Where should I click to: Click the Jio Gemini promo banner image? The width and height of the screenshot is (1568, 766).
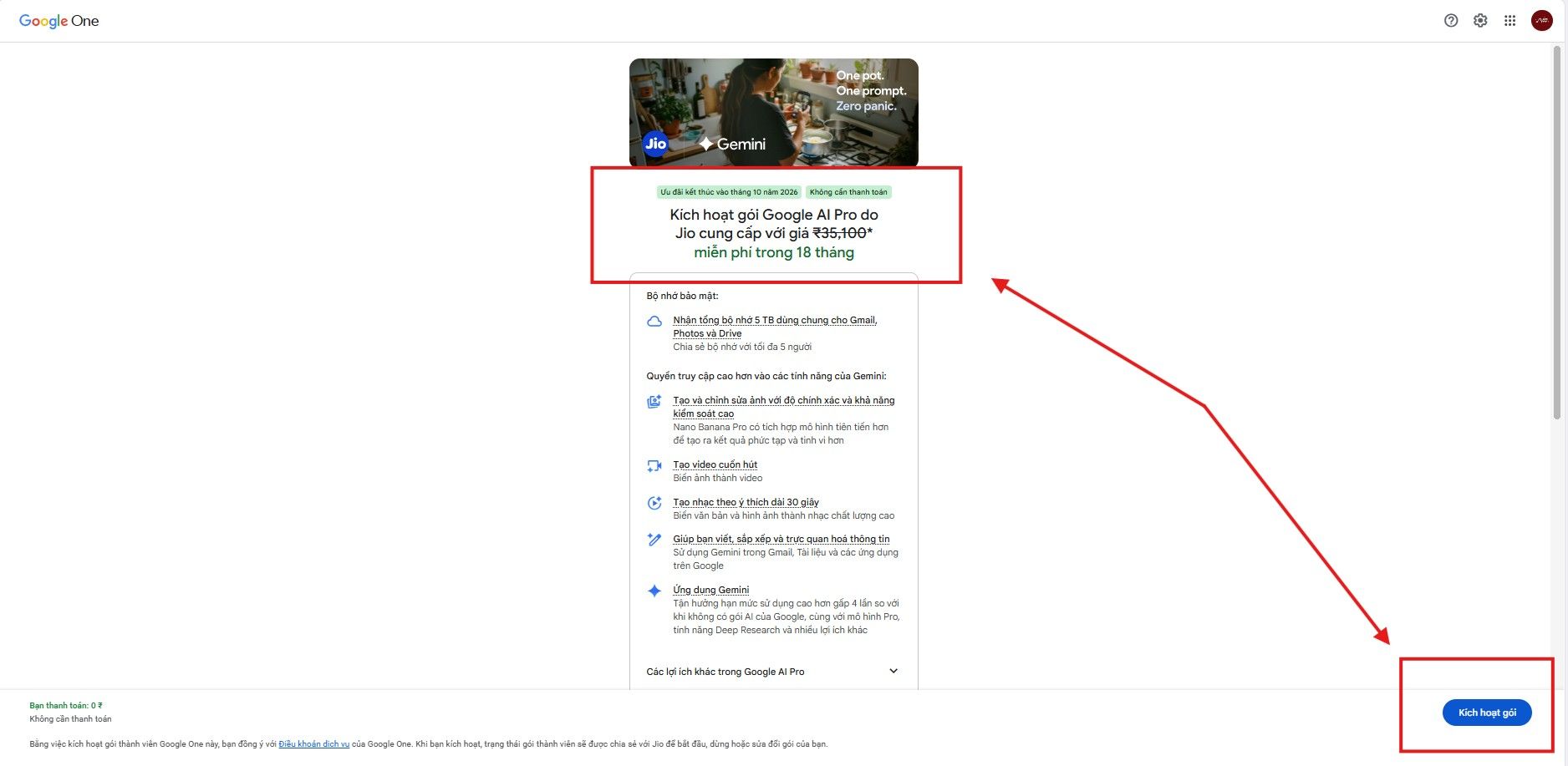click(774, 112)
